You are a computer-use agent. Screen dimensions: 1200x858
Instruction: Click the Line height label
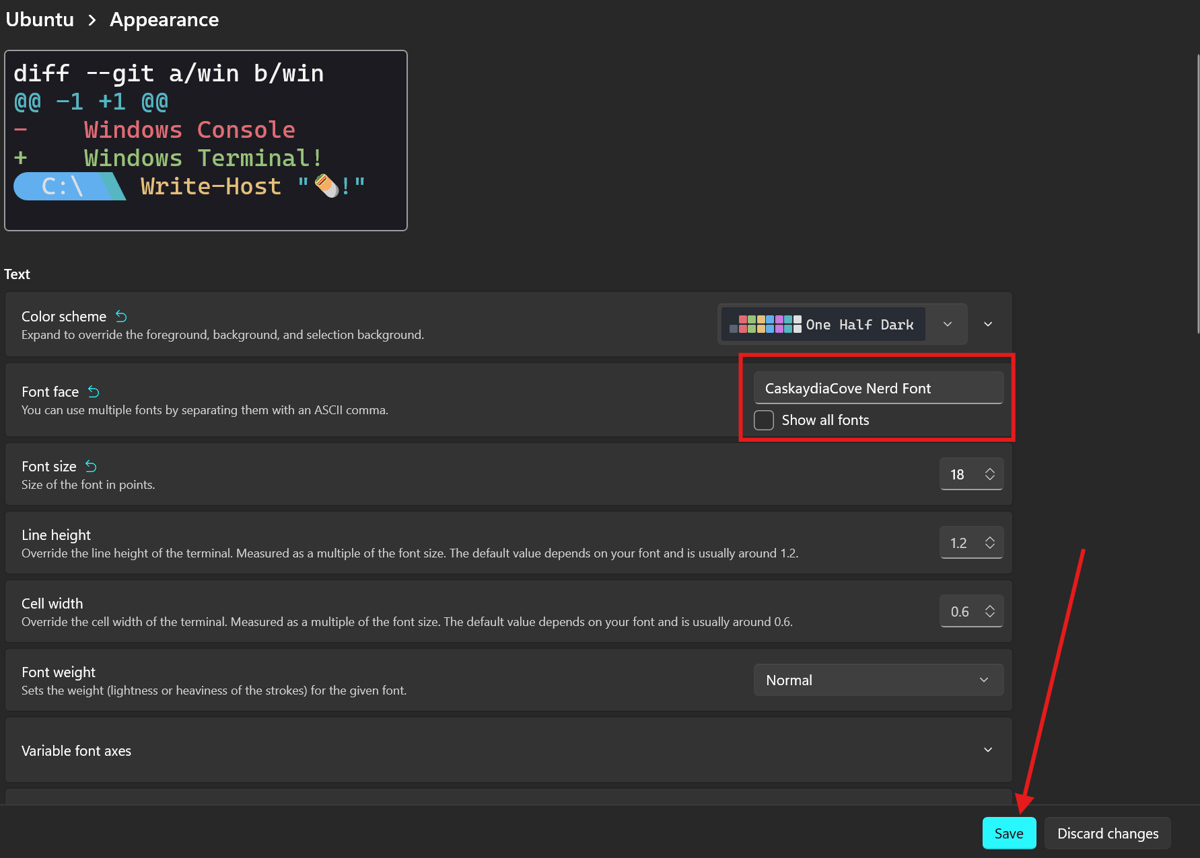tap(56, 535)
